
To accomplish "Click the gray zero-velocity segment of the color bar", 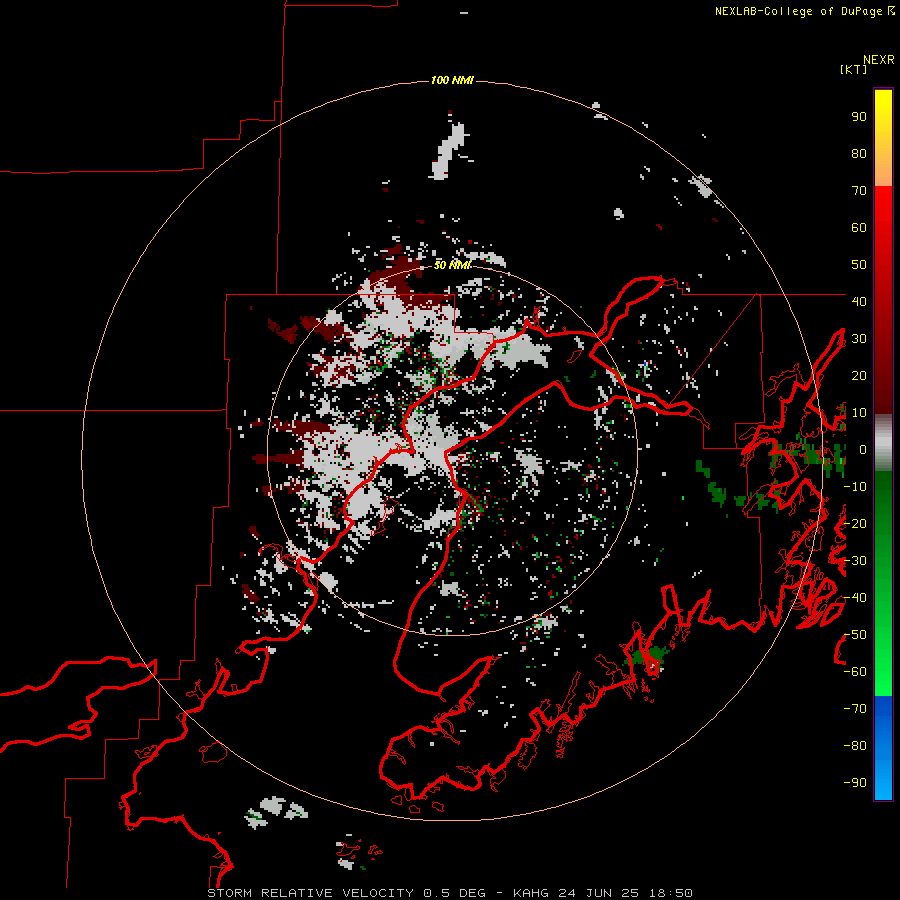I will [x=883, y=443].
